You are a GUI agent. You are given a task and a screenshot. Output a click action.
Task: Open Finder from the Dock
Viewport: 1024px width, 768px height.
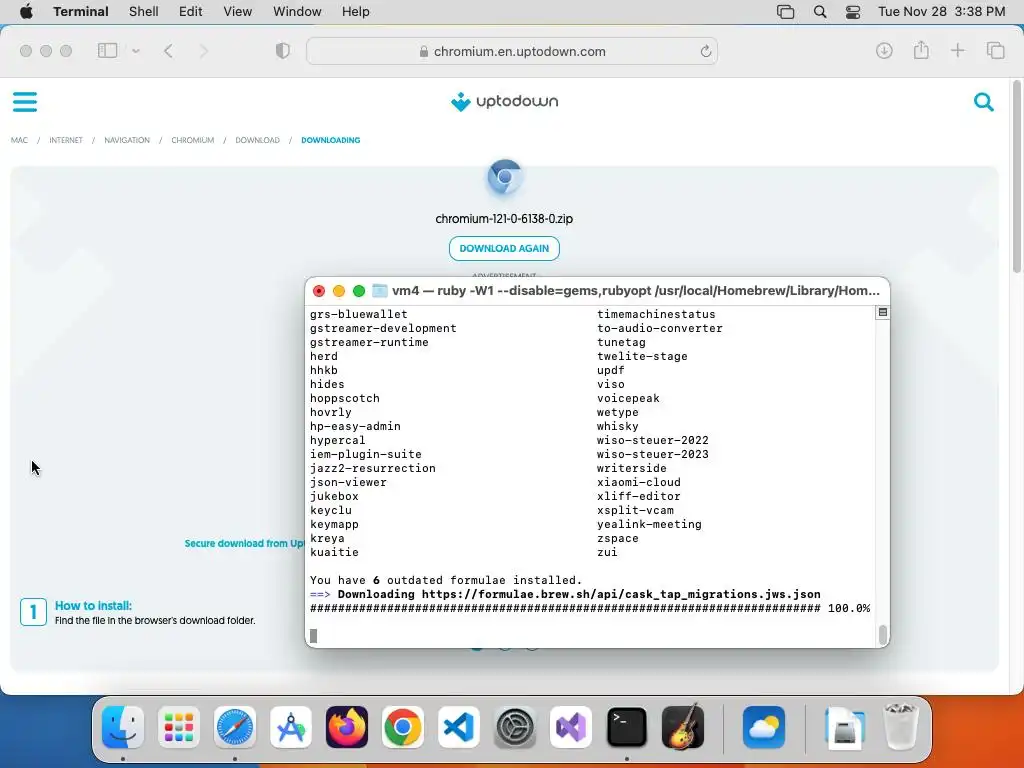click(123, 727)
